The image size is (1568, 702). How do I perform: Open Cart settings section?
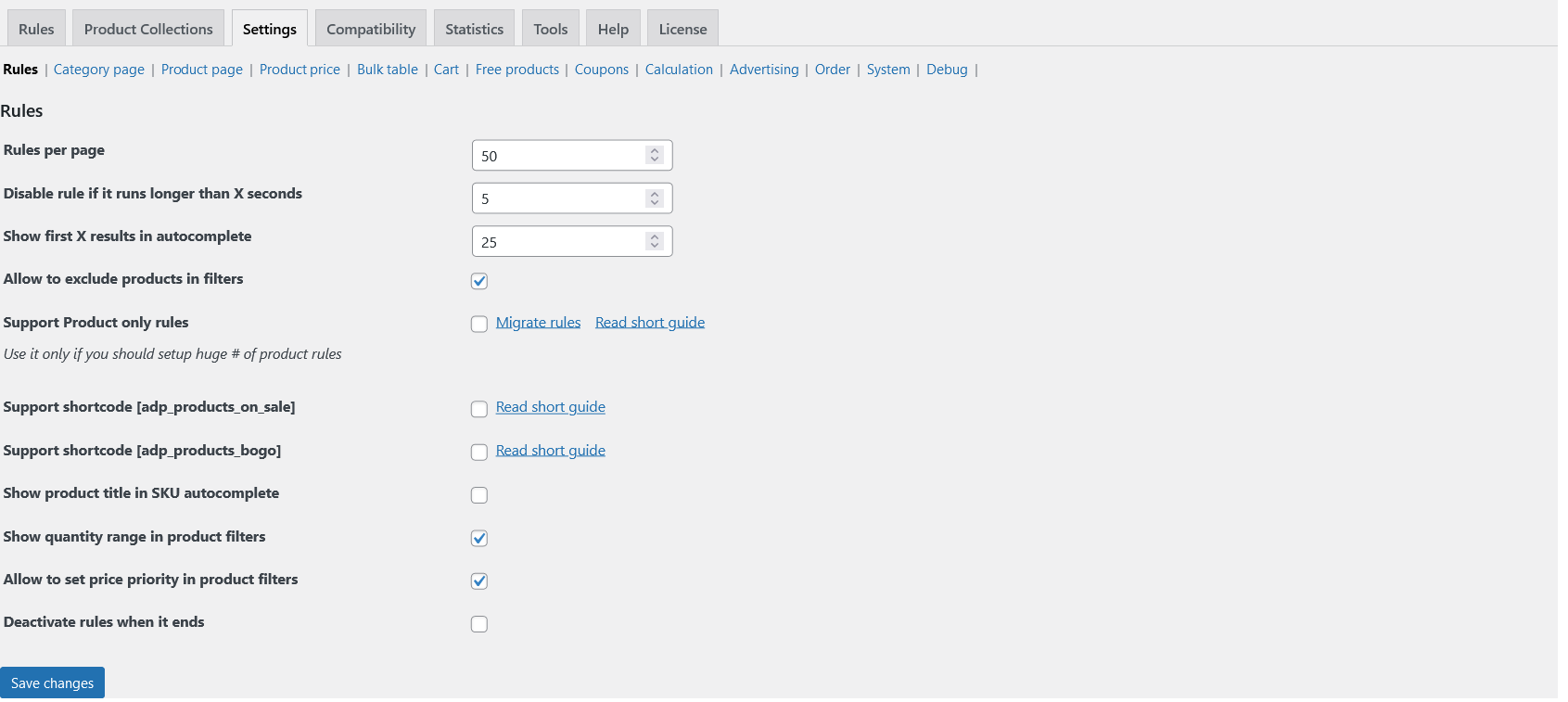(x=446, y=70)
